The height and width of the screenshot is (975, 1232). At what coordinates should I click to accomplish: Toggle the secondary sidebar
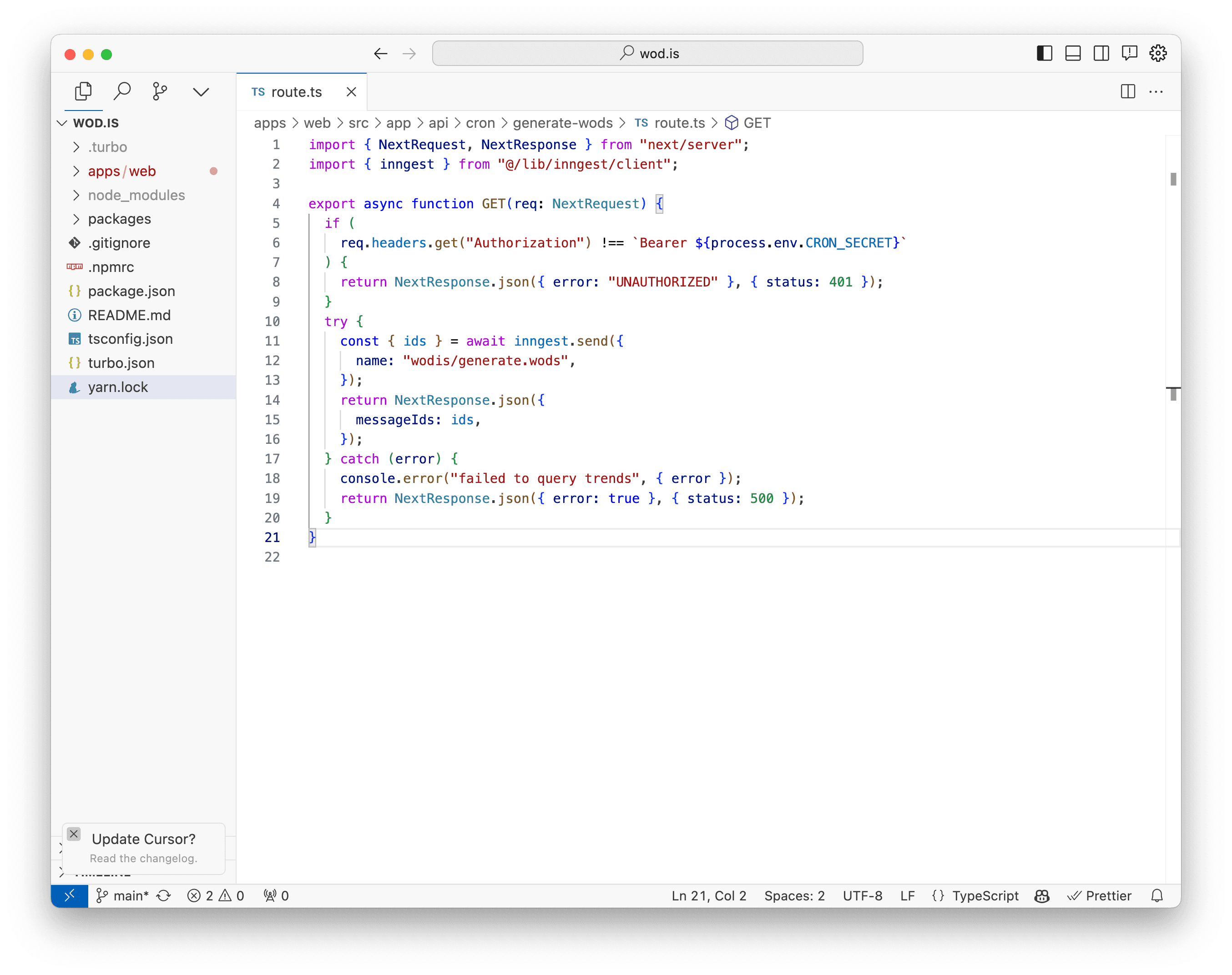tap(1101, 53)
